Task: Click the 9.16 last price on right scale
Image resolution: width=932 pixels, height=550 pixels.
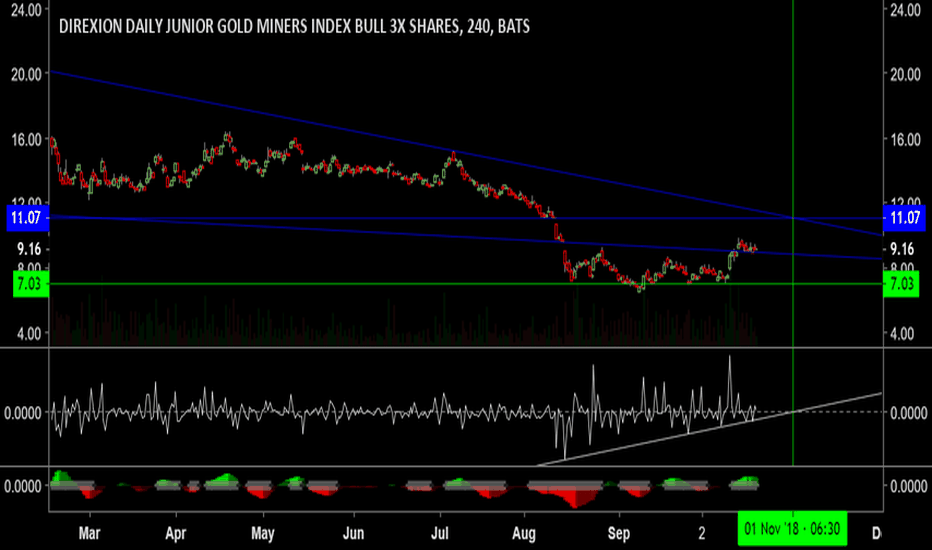Action: (x=902, y=249)
